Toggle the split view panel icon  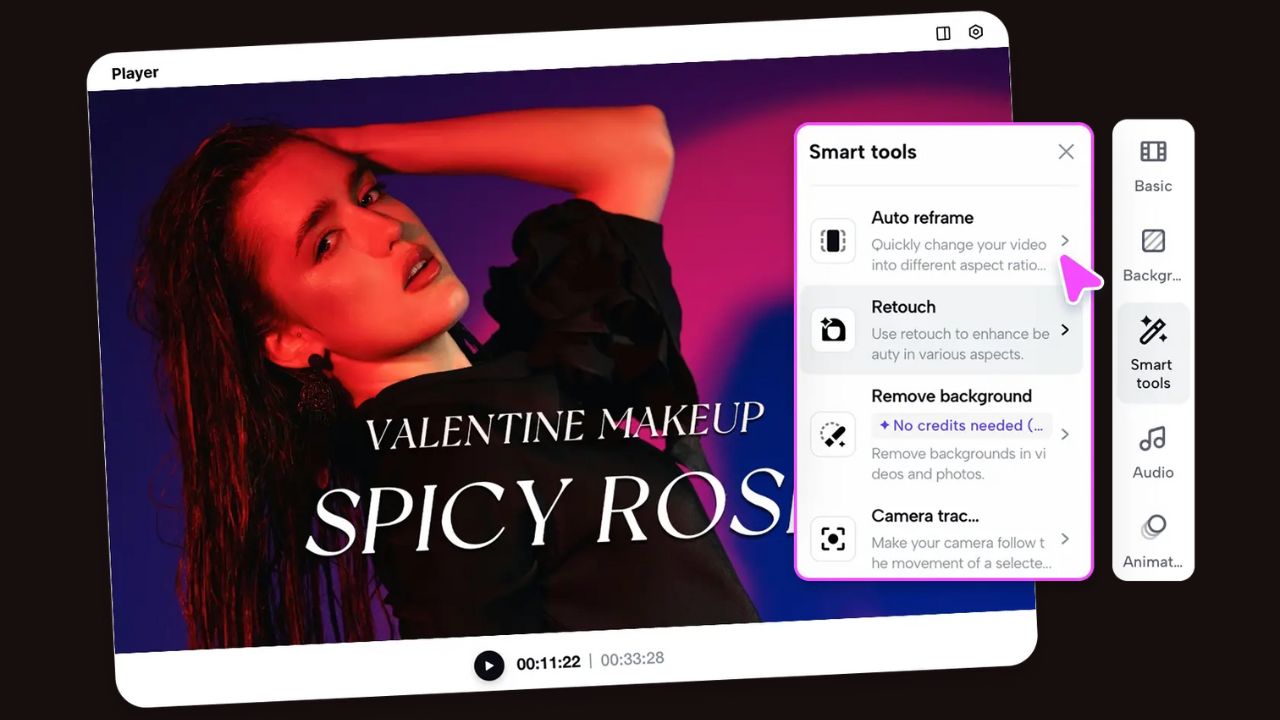942,32
